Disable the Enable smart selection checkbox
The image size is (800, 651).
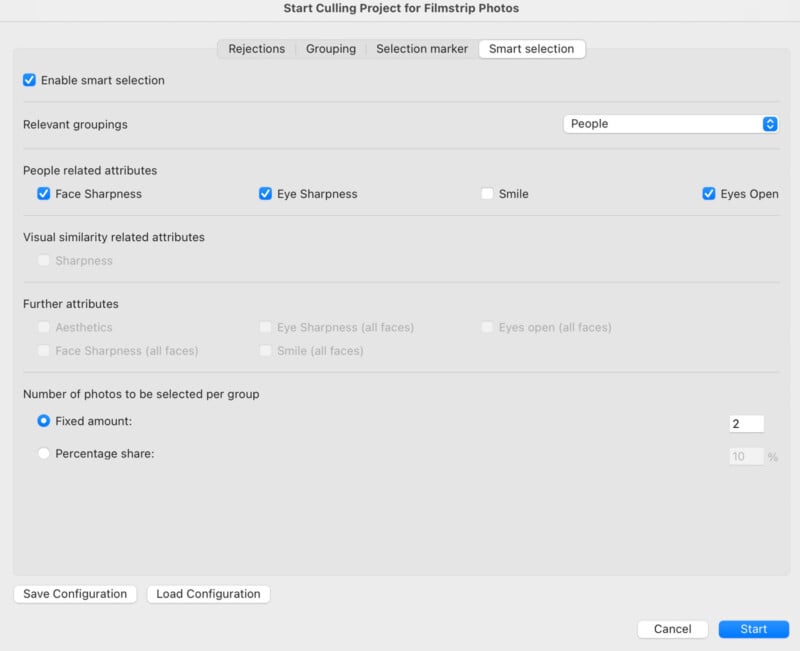point(29,81)
